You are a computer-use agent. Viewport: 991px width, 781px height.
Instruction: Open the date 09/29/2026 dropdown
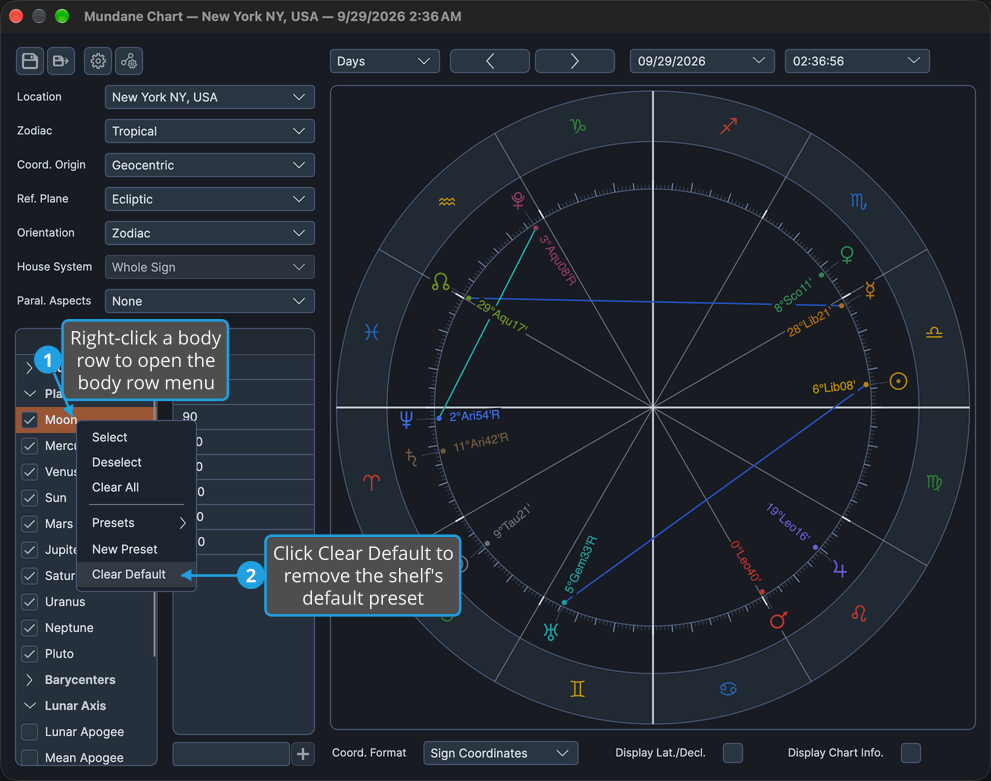coord(702,61)
